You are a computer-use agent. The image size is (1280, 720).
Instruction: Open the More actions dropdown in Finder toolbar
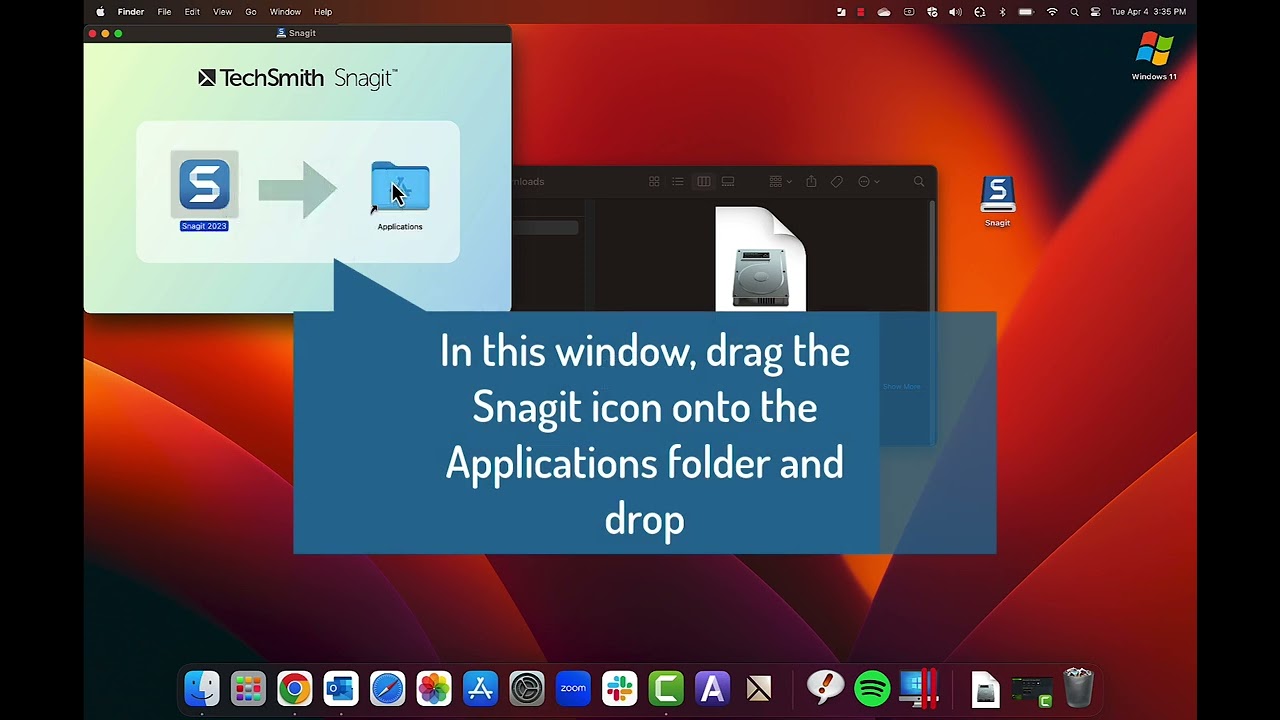[x=868, y=181]
